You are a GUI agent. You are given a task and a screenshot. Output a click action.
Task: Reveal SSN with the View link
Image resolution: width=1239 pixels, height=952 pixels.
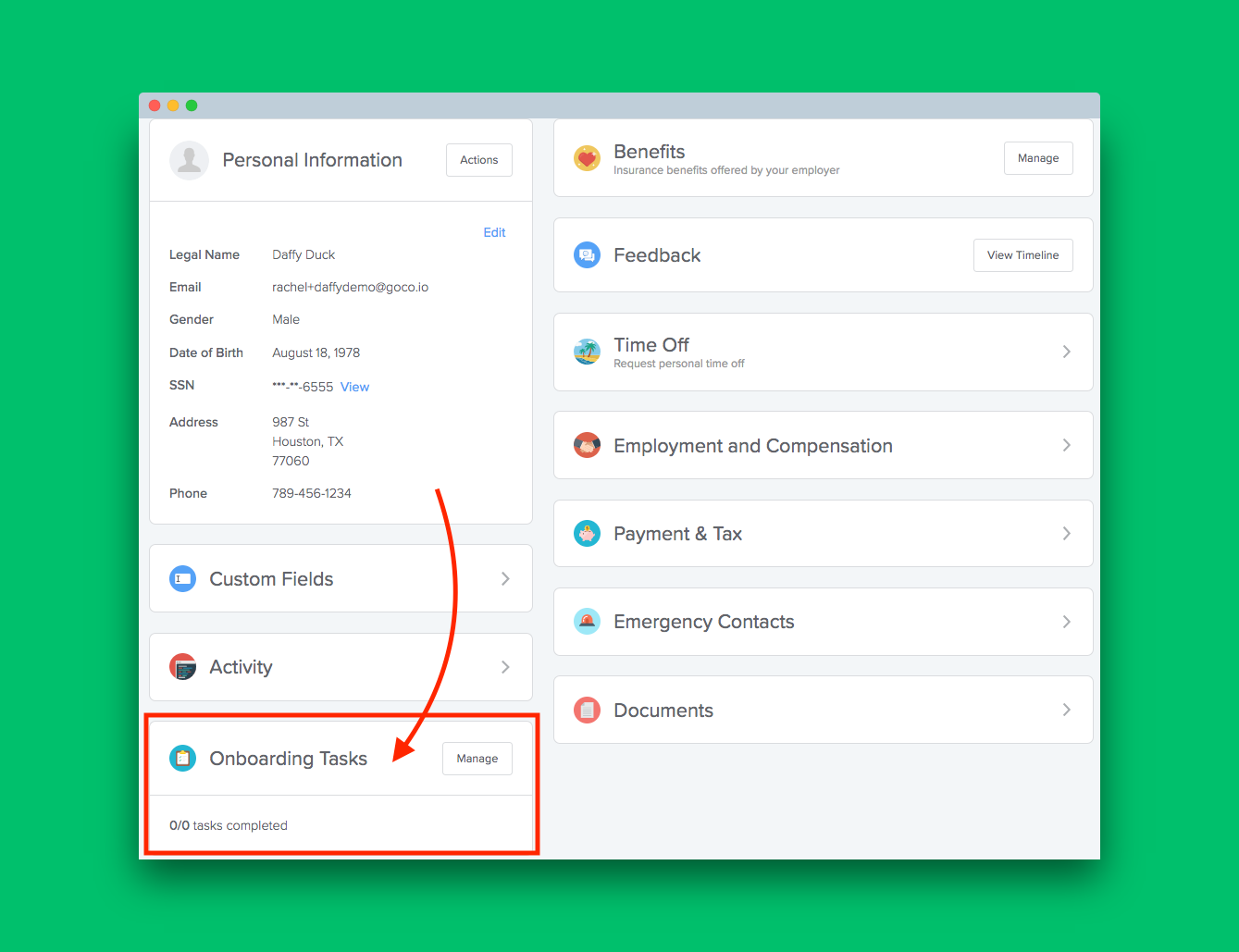pyautogui.click(x=354, y=387)
